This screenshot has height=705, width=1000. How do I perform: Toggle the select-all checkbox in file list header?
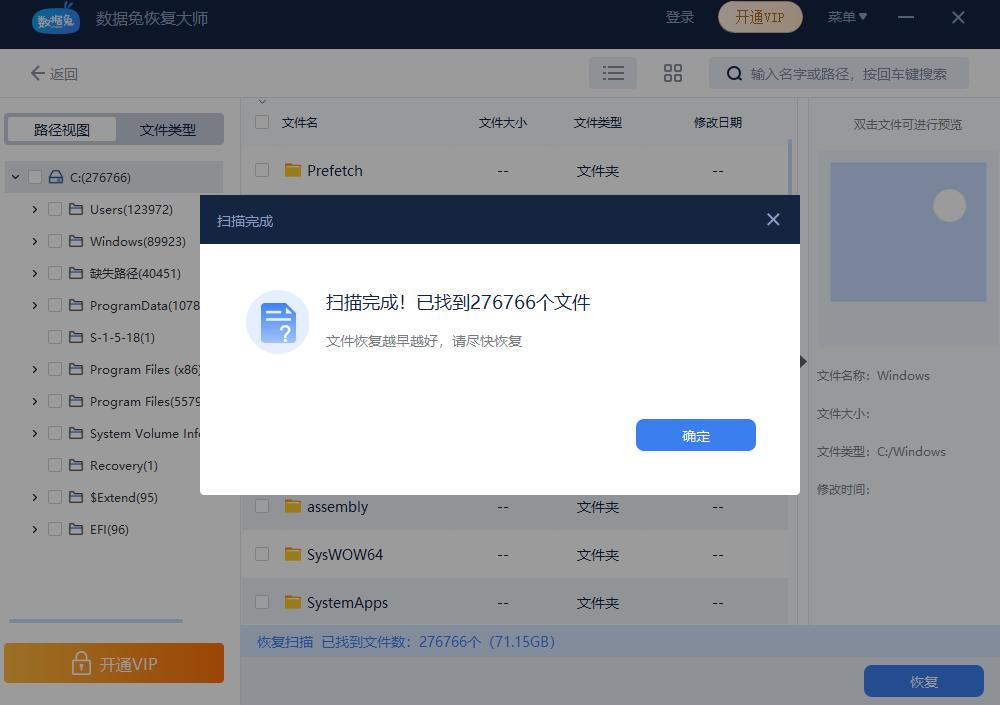tap(261, 122)
